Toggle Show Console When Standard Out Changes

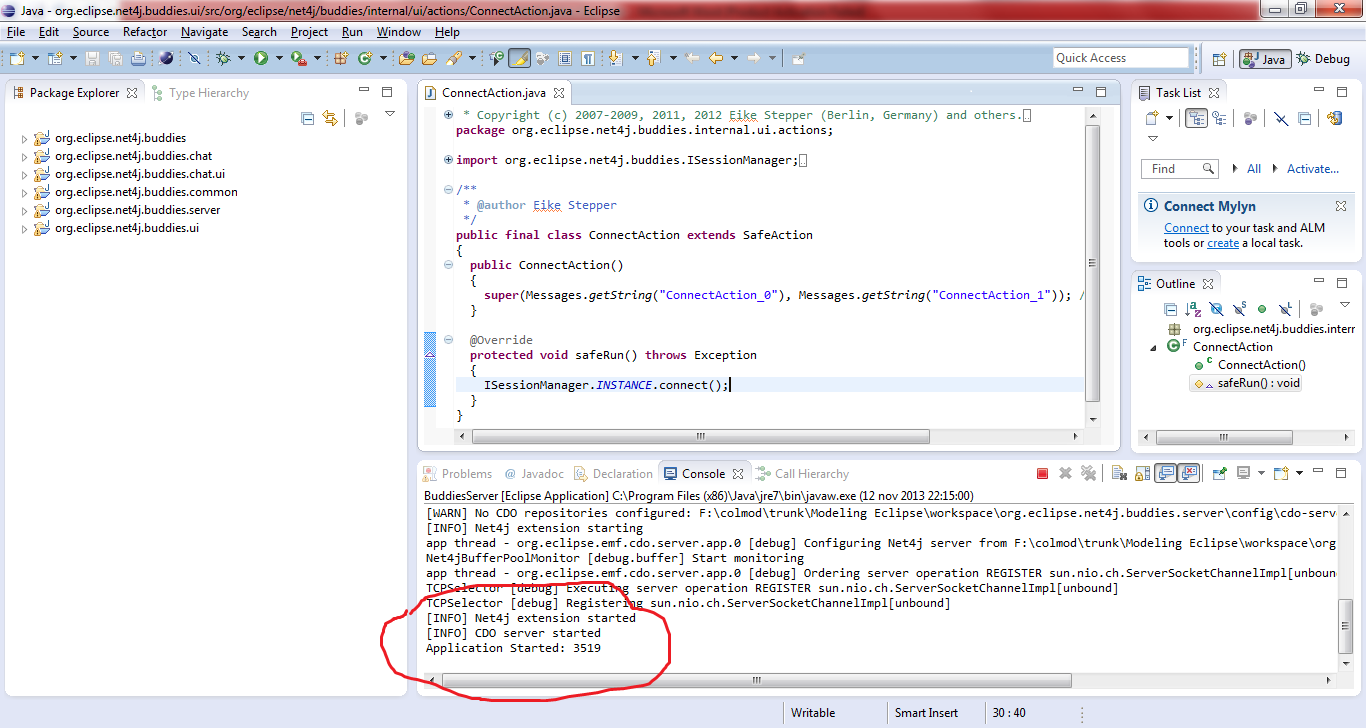[x=1165, y=473]
